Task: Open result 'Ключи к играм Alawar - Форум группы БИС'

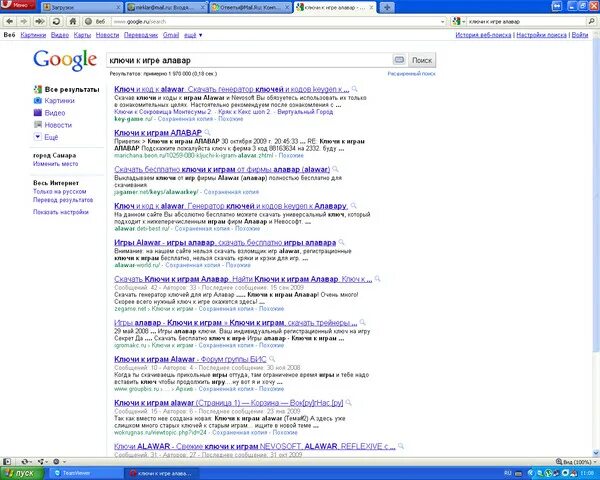Action: [190, 359]
